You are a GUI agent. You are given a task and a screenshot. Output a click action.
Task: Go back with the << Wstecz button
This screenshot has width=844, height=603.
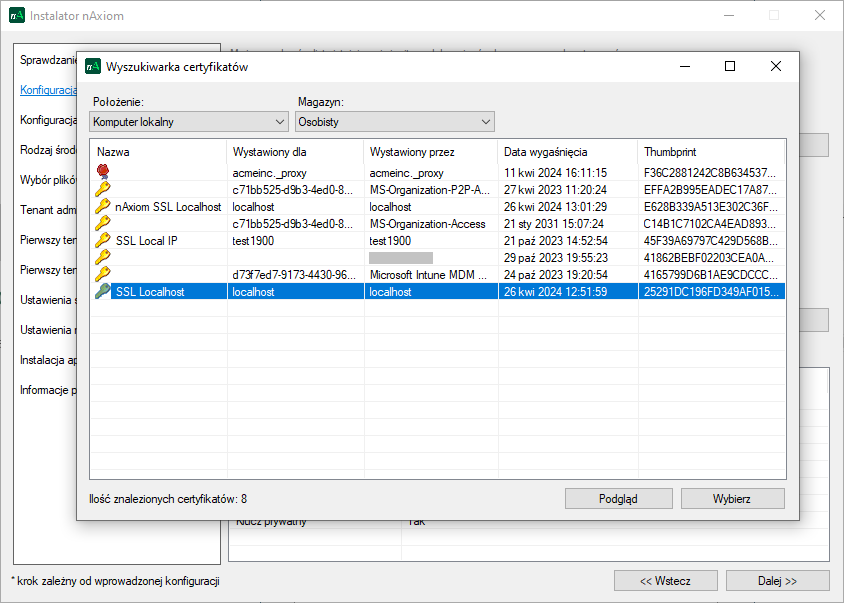(665, 581)
